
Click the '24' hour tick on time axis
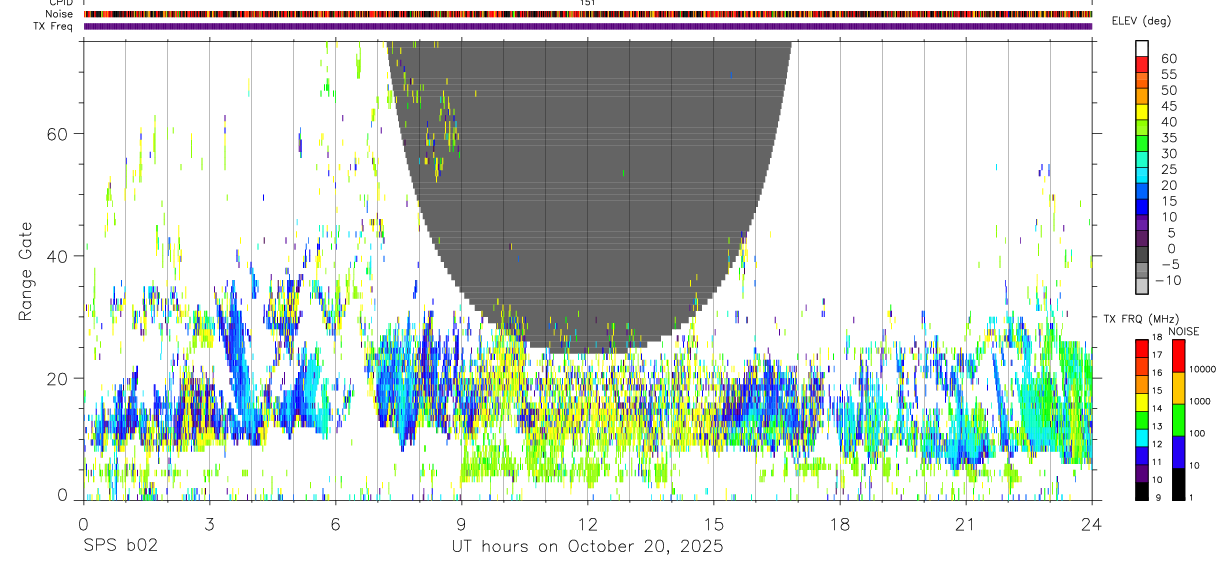(x=1091, y=523)
